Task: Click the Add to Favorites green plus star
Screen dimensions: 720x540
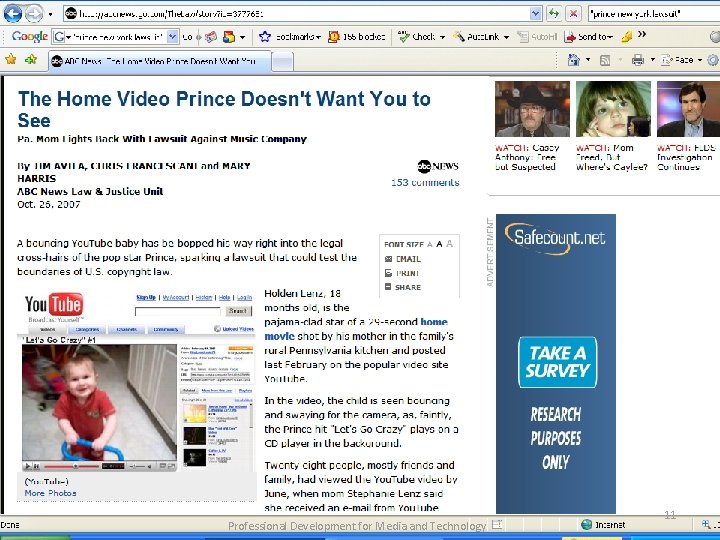Action: (x=31, y=59)
